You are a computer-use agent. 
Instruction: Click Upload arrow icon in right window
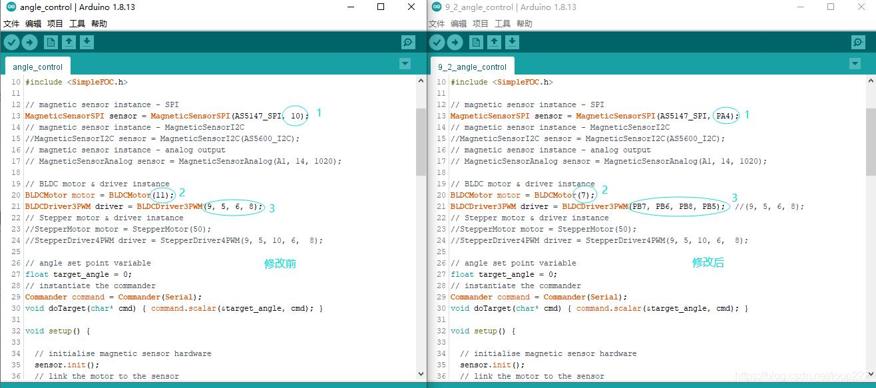click(x=455, y=42)
